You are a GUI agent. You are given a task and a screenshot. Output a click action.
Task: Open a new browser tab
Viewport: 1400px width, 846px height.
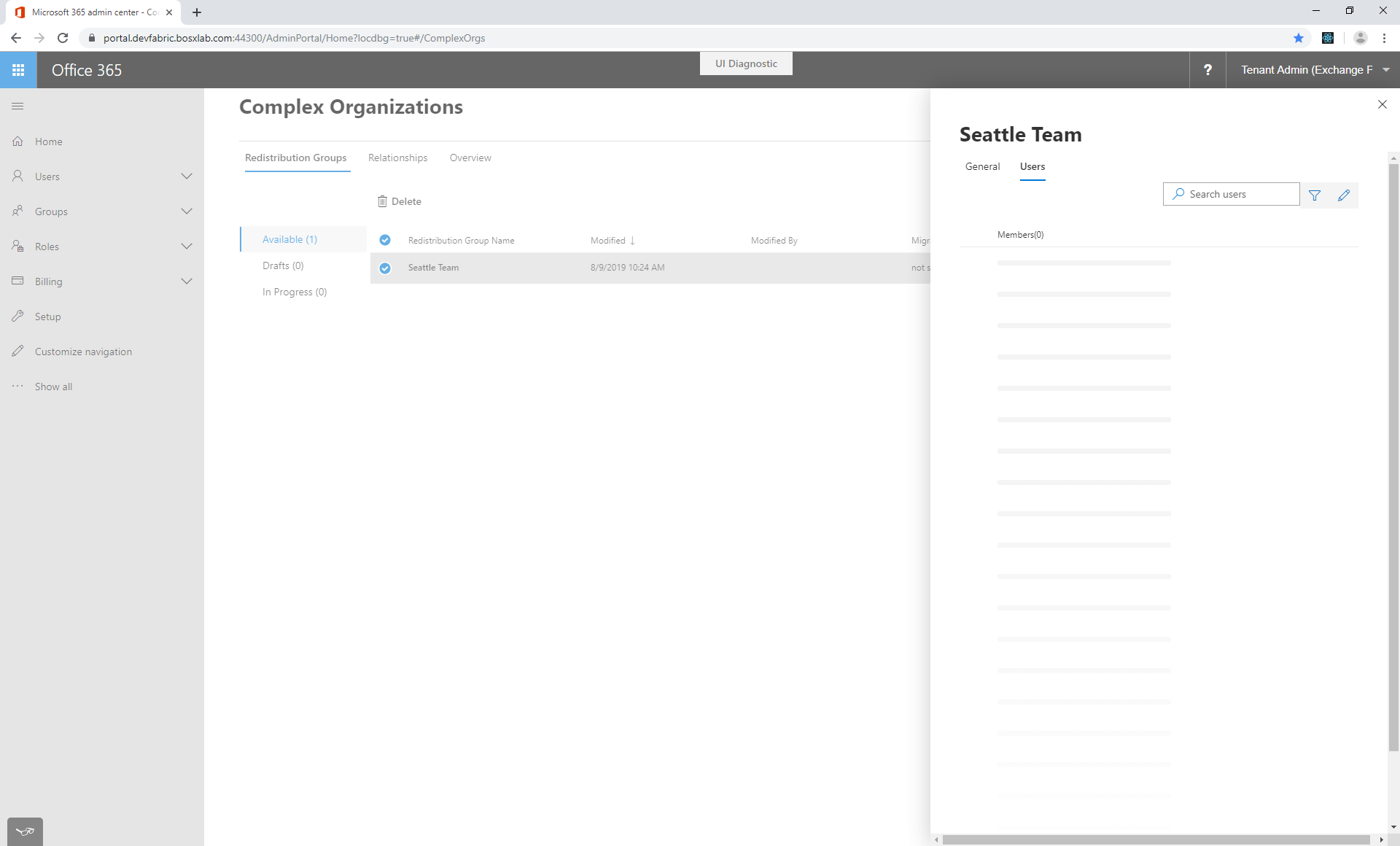tap(197, 12)
